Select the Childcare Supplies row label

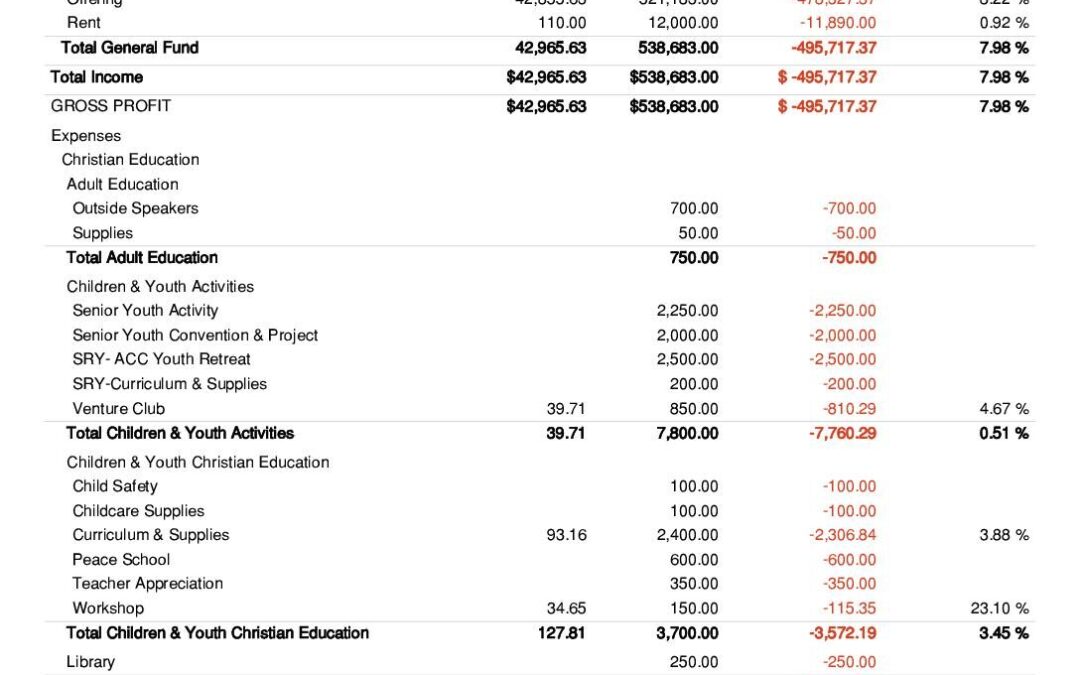138,511
